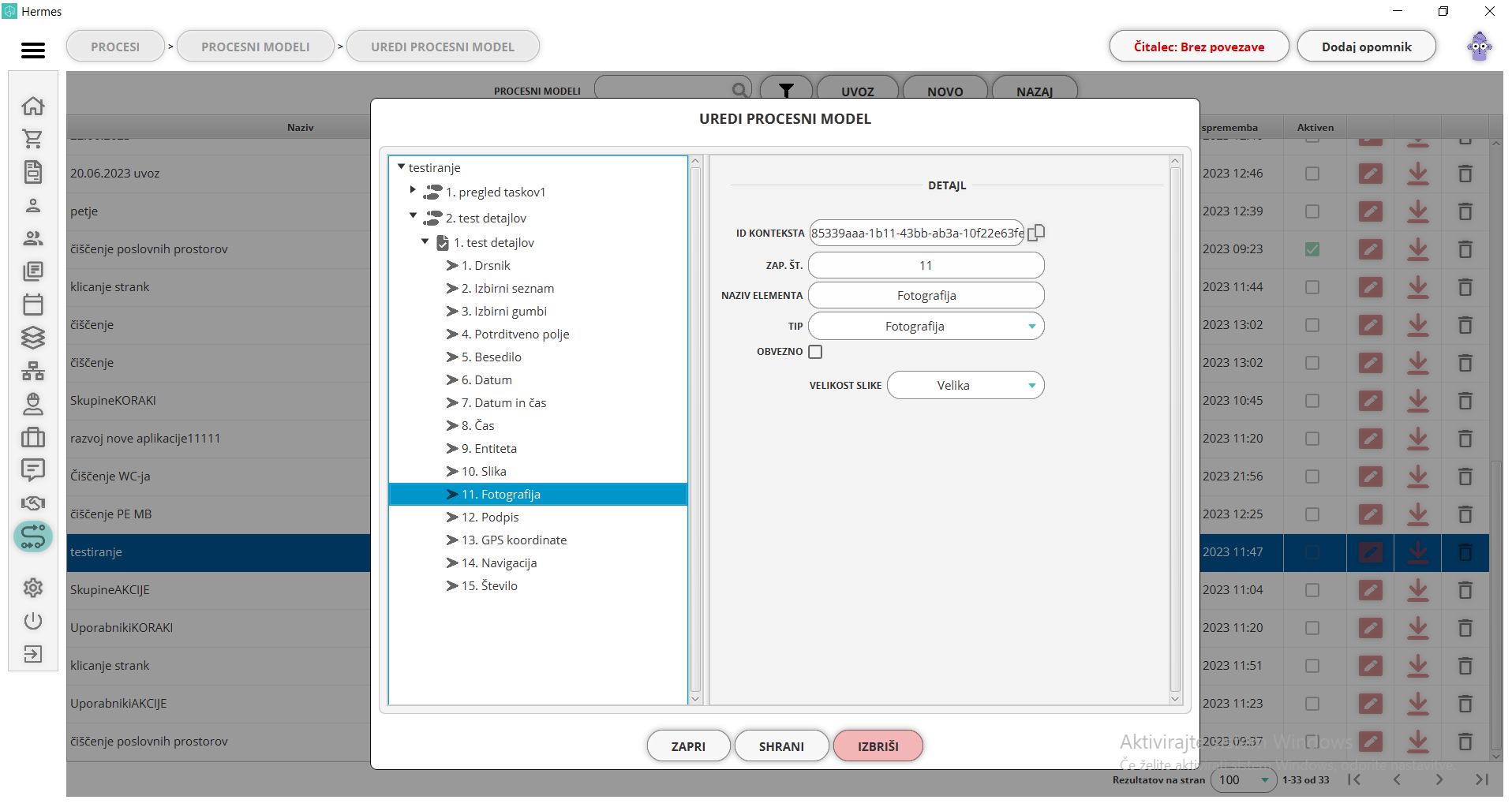Open the handshake sidebar icon

click(x=33, y=503)
